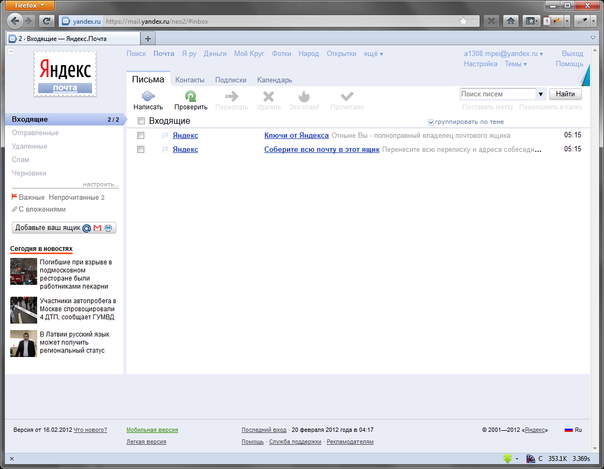The width and height of the screenshot is (604, 469).
Task: Switch to the Контакты tab
Action: tap(190, 80)
